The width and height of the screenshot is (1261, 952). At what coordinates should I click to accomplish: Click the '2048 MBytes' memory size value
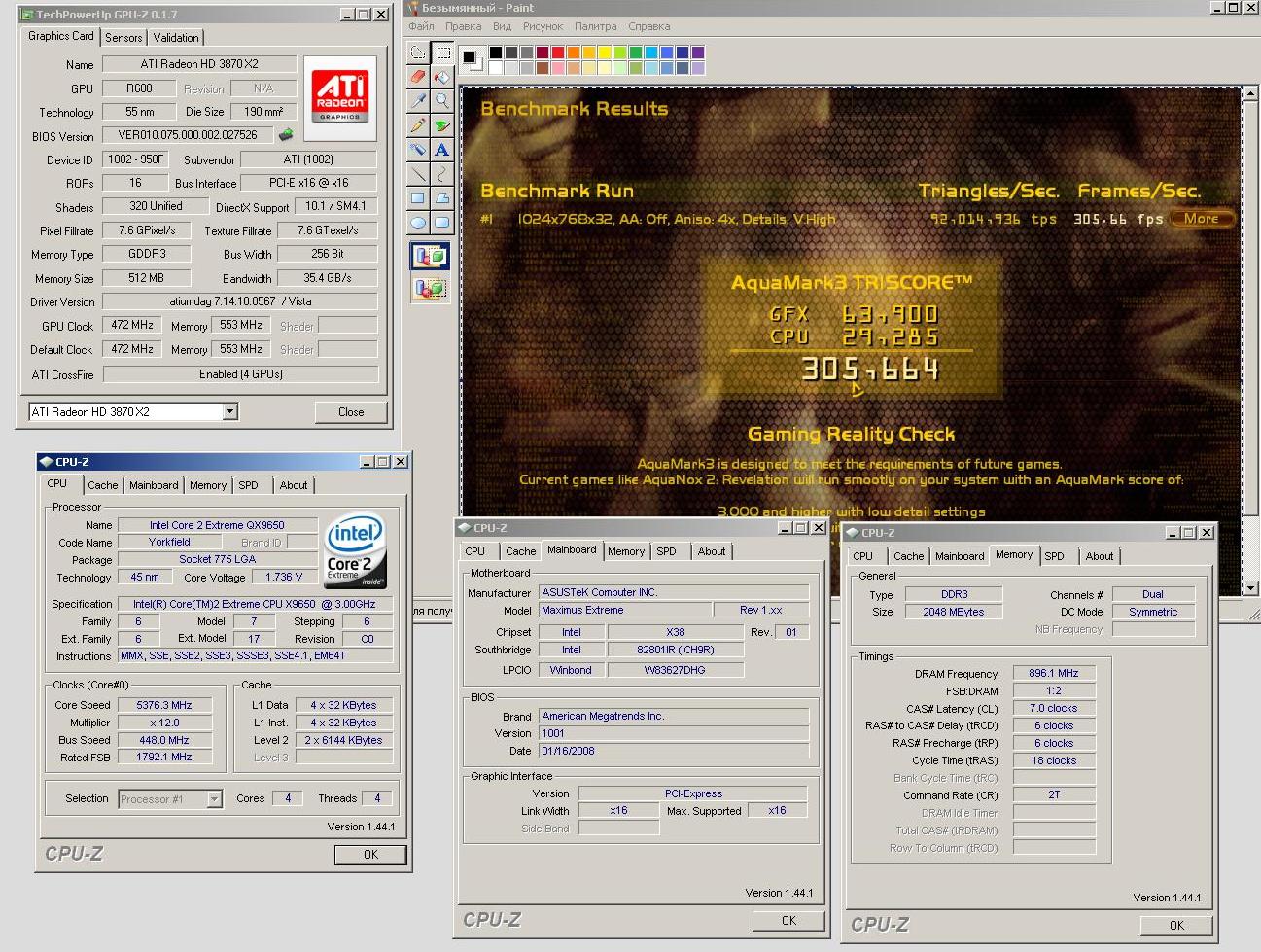click(x=954, y=612)
